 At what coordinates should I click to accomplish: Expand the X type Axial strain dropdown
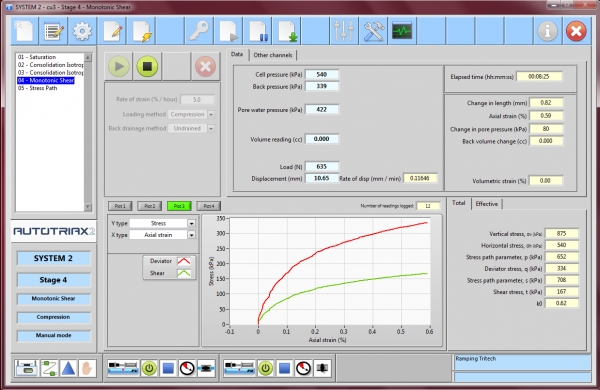pyautogui.click(x=191, y=235)
